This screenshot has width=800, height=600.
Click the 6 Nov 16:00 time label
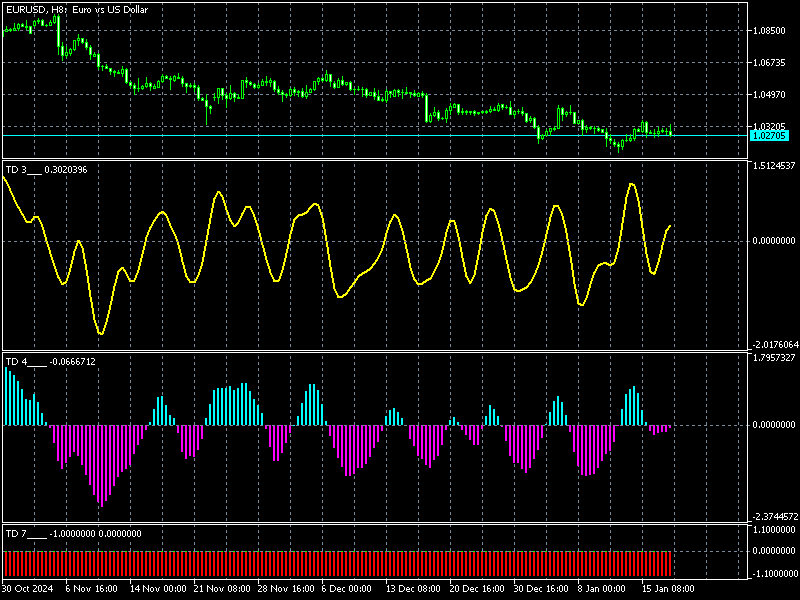91,589
